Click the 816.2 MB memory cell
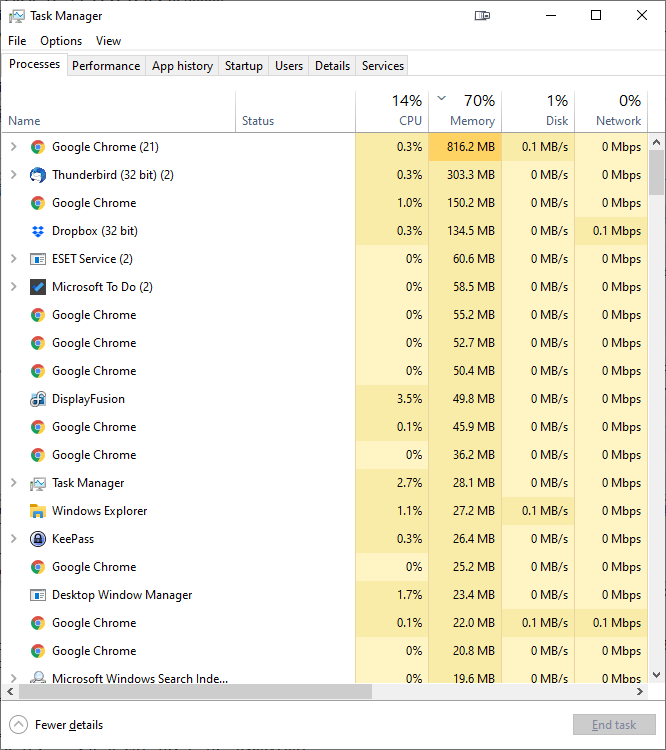 (x=465, y=147)
